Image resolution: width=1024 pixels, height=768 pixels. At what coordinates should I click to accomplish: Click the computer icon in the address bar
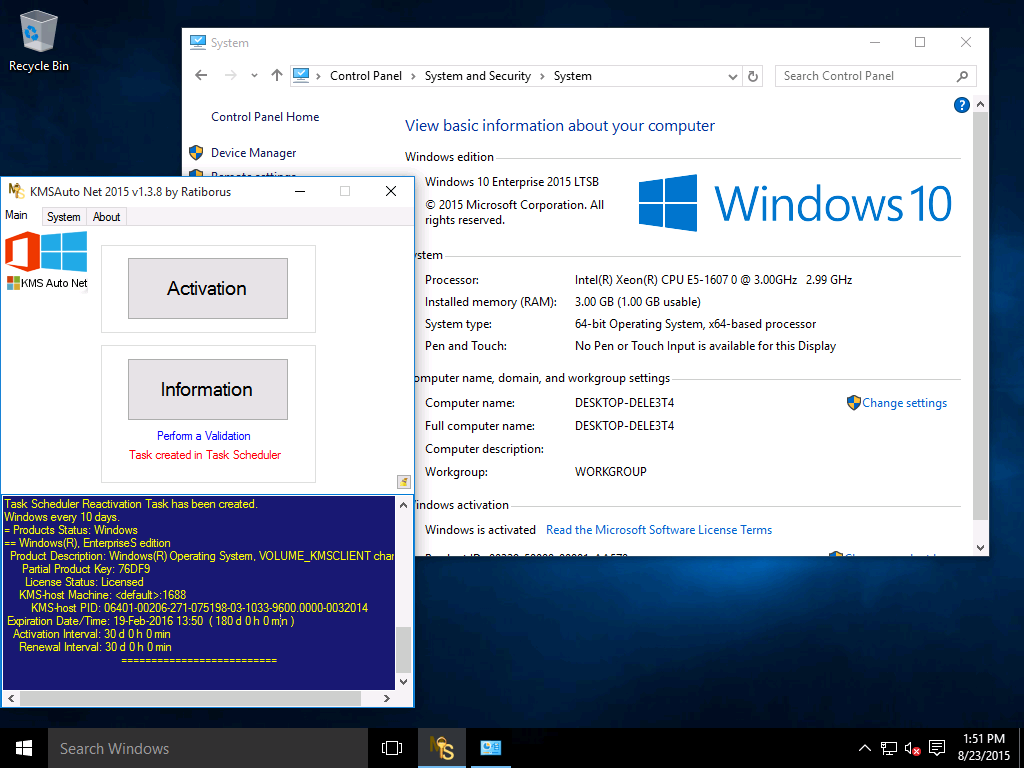tap(301, 76)
